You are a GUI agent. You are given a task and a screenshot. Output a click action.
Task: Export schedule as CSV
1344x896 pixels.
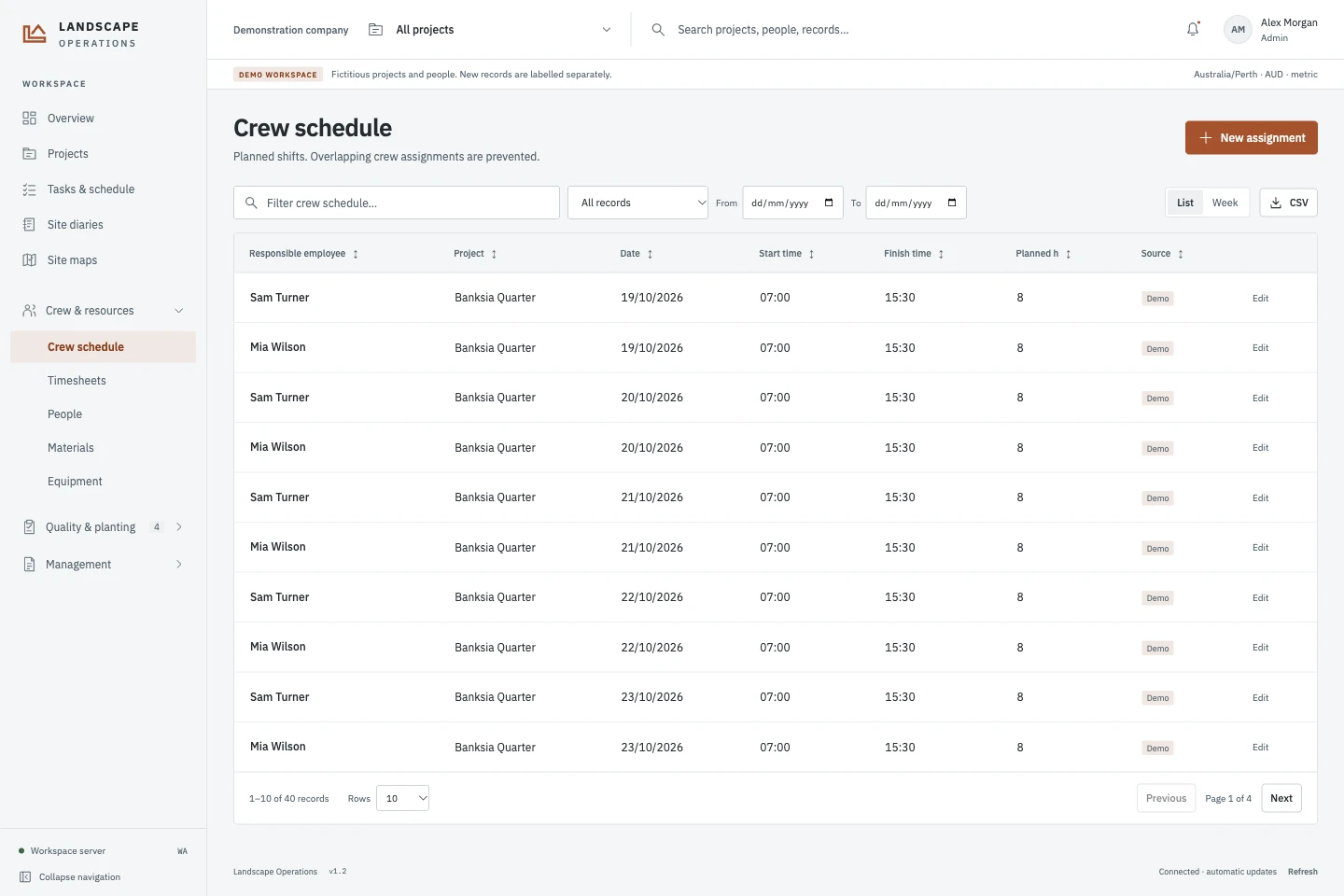(x=1289, y=203)
